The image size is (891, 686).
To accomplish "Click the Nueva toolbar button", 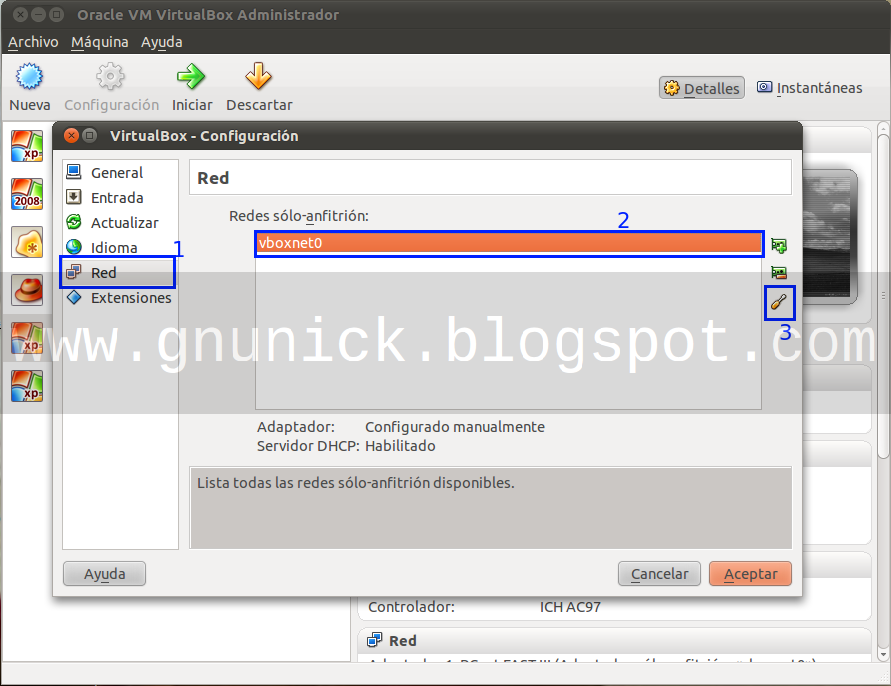I will pos(30,87).
